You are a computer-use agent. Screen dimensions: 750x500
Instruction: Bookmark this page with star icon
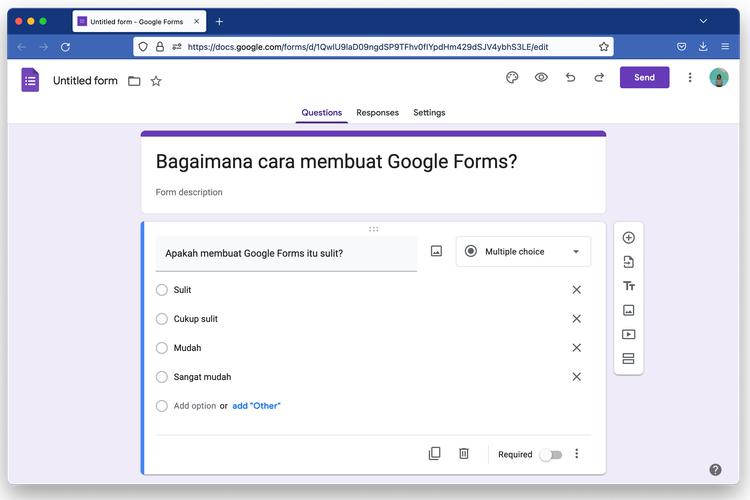pos(604,47)
